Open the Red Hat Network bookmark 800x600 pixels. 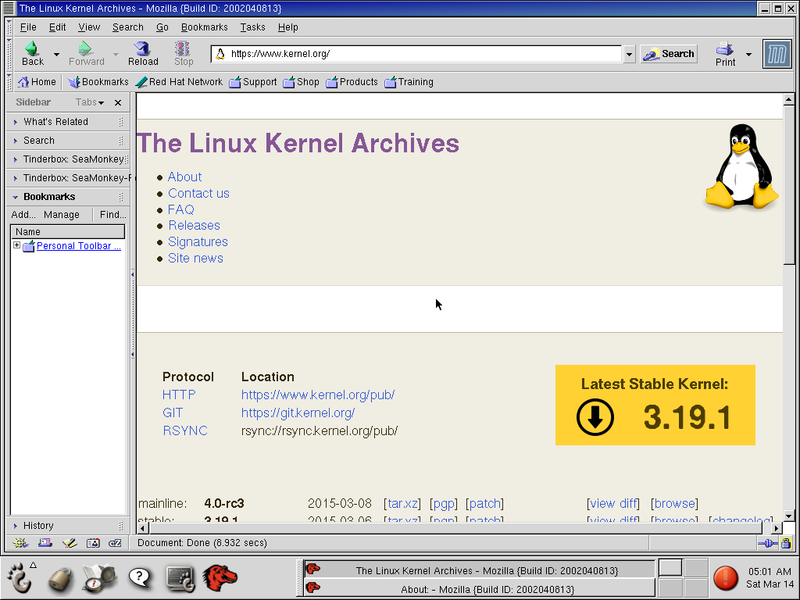(x=180, y=82)
